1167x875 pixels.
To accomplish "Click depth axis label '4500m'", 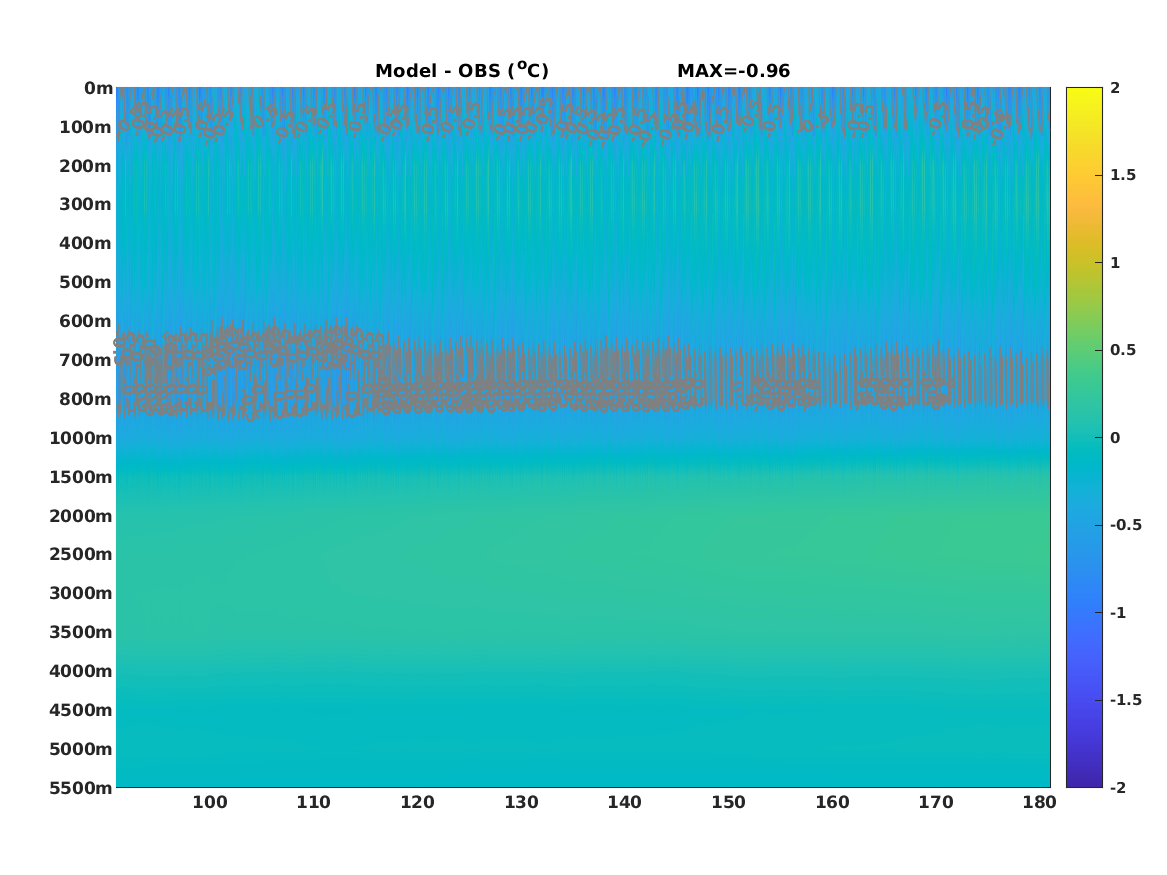I will (81, 710).
